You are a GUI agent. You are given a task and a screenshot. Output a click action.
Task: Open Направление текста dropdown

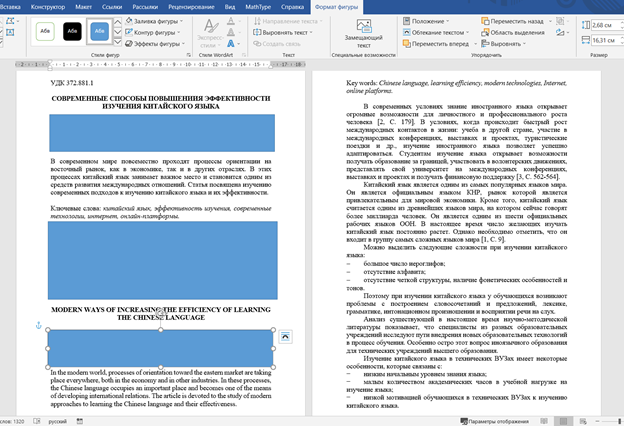pyautogui.click(x=289, y=21)
